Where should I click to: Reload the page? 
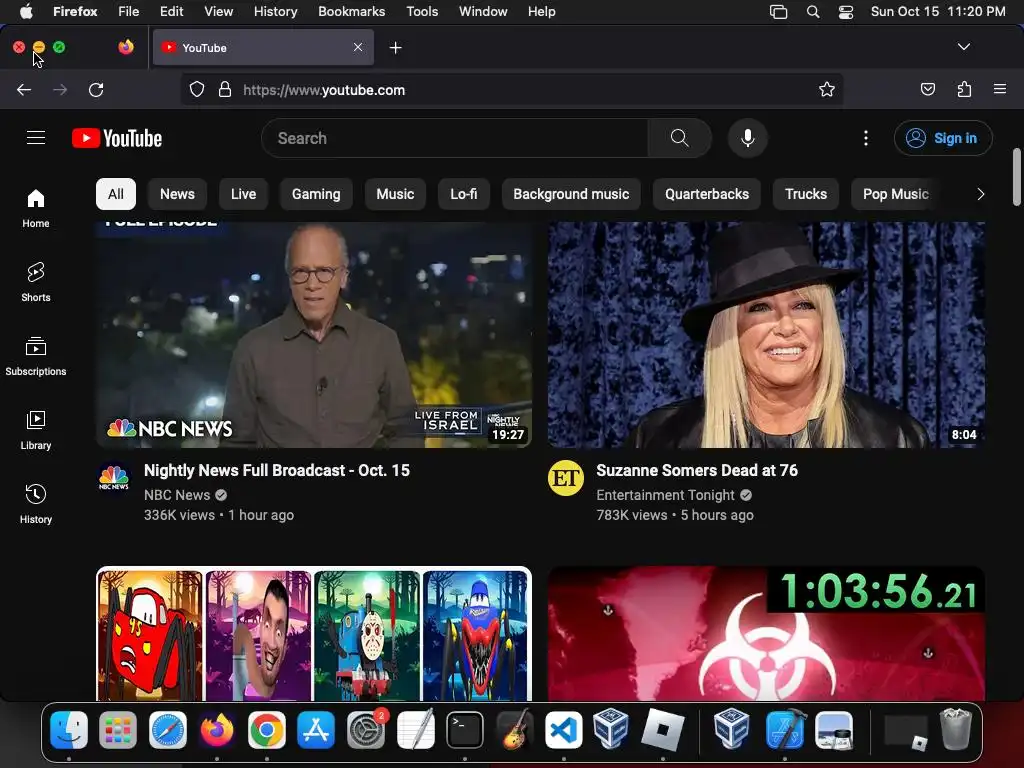(96, 89)
